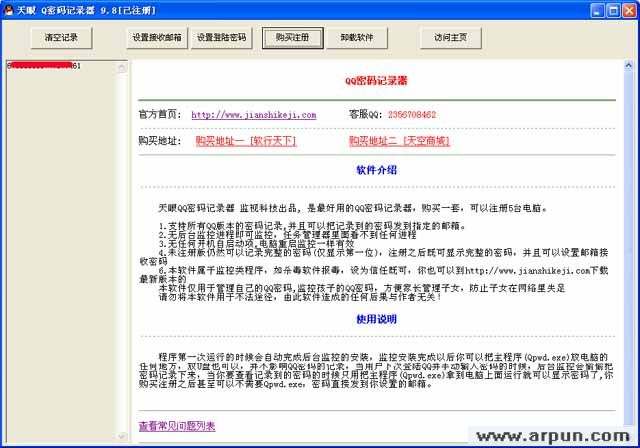Click the record list scroll down arrow
This screenshot has height=448, width=640.
click(x=122, y=436)
